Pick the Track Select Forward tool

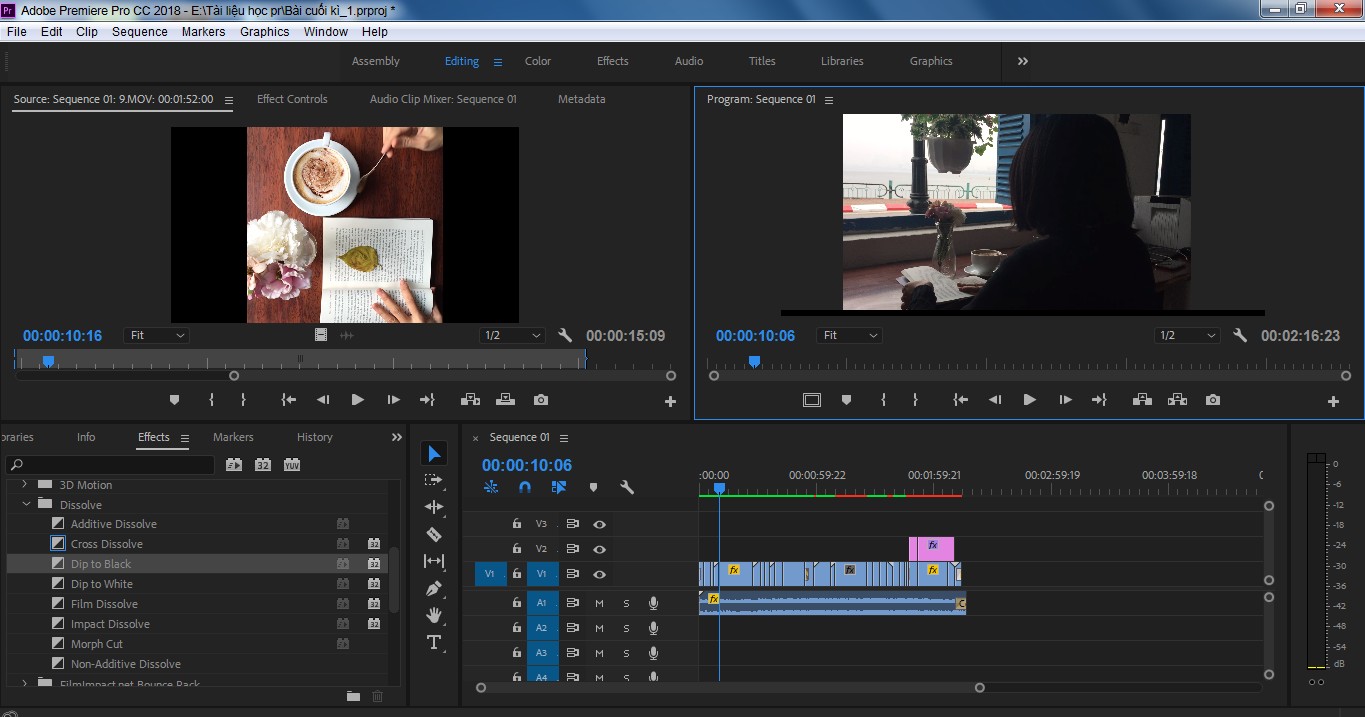pos(434,480)
